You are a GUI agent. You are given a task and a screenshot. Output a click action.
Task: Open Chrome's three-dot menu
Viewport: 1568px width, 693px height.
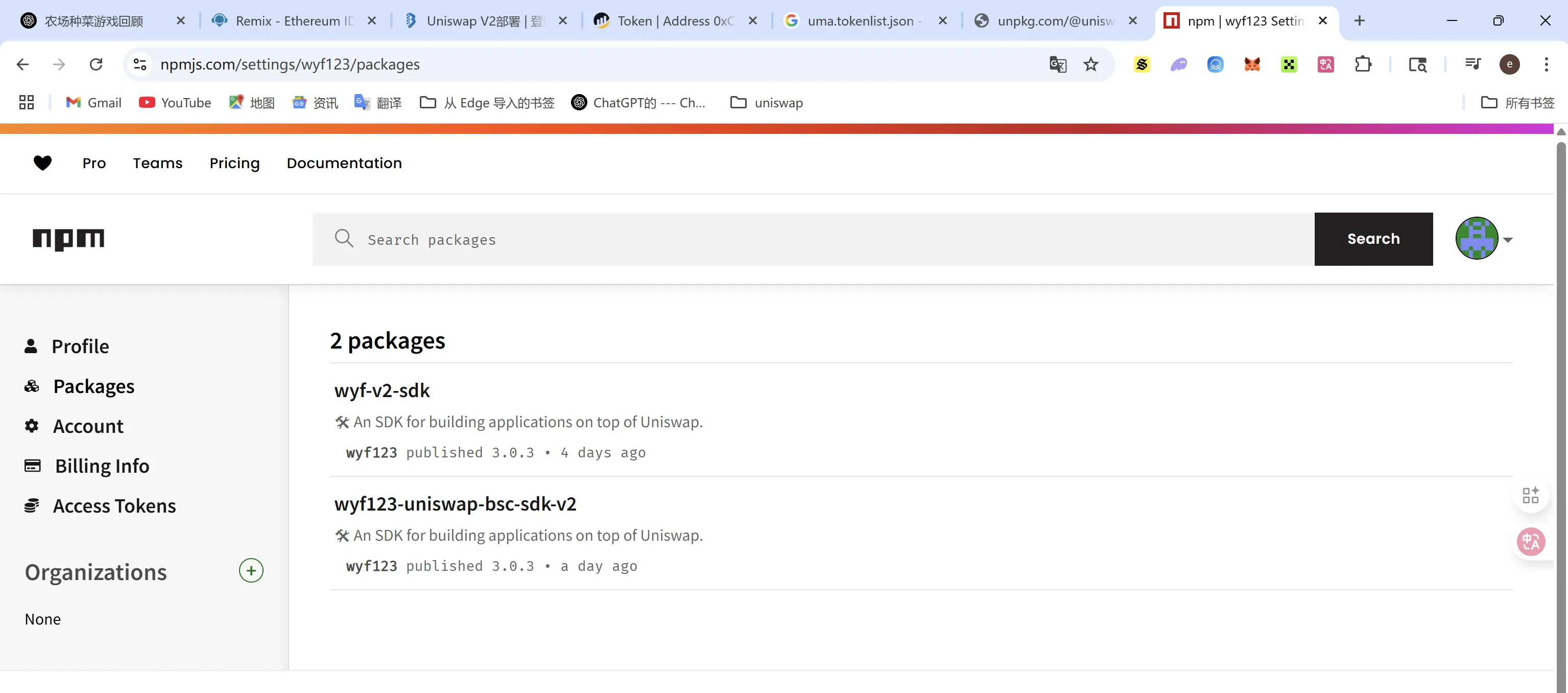(x=1546, y=64)
